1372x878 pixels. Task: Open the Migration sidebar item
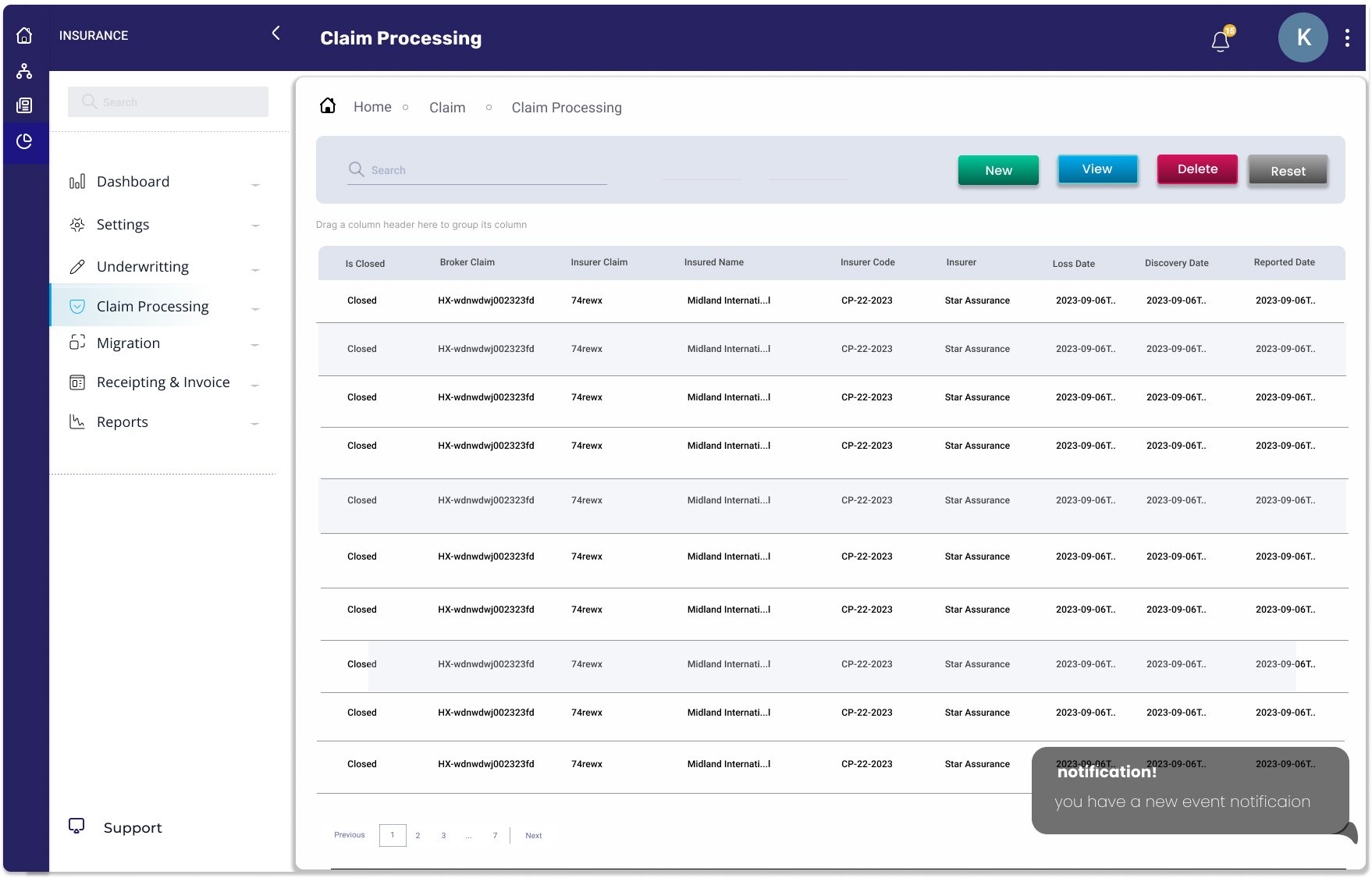click(x=128, y=343)
